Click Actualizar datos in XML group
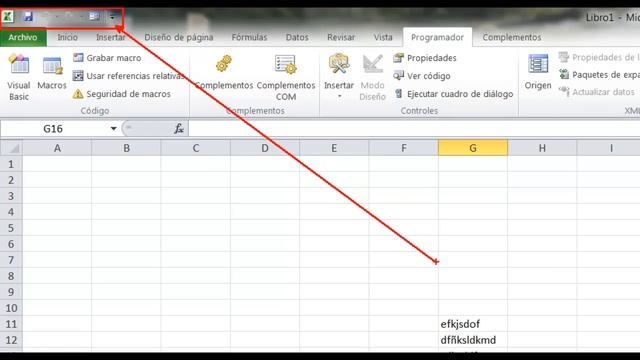The image size is (640, 360). 597,92
